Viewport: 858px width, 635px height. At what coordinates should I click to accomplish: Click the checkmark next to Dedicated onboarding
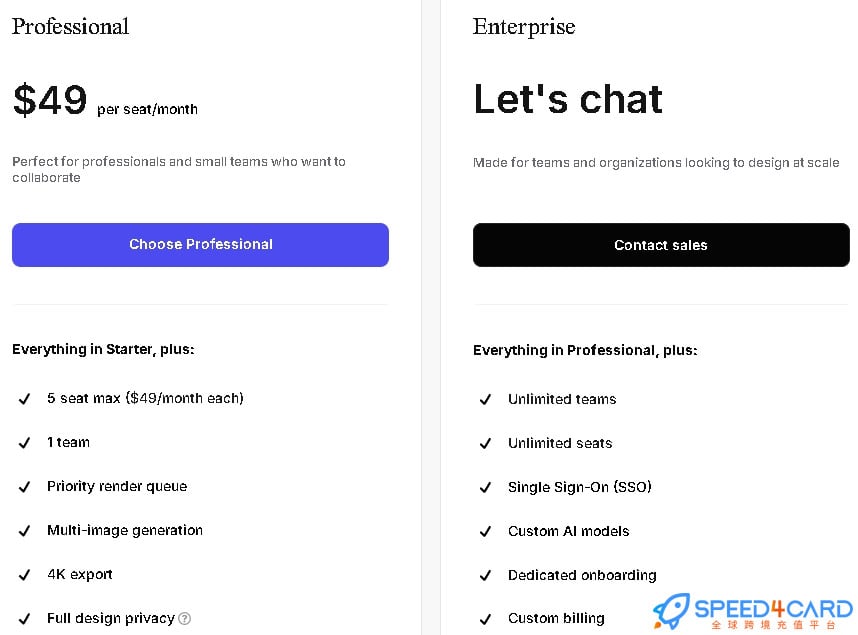tap(485, 575)
